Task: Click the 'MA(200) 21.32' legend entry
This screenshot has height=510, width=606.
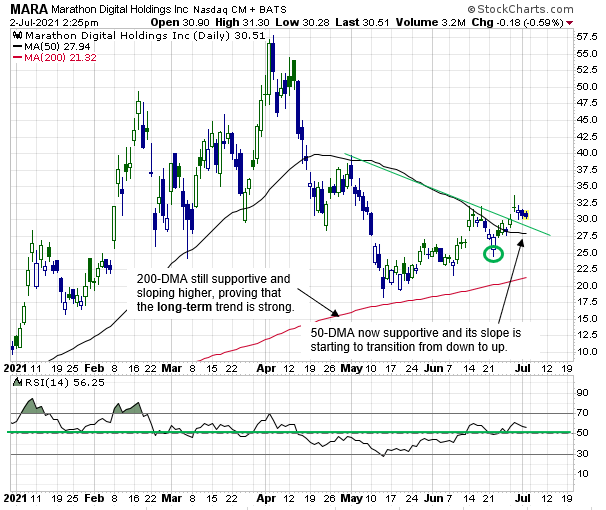Action: pyautogui.click(x=60, y=58)
